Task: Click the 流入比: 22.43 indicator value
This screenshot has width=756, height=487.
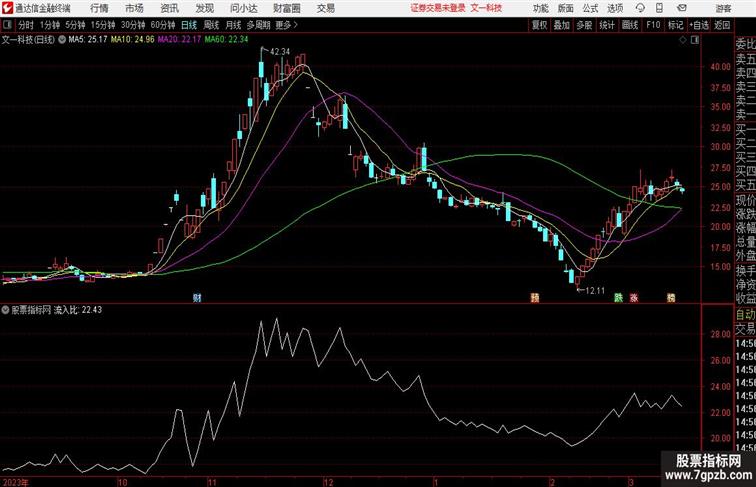Action: pos(78,310)
